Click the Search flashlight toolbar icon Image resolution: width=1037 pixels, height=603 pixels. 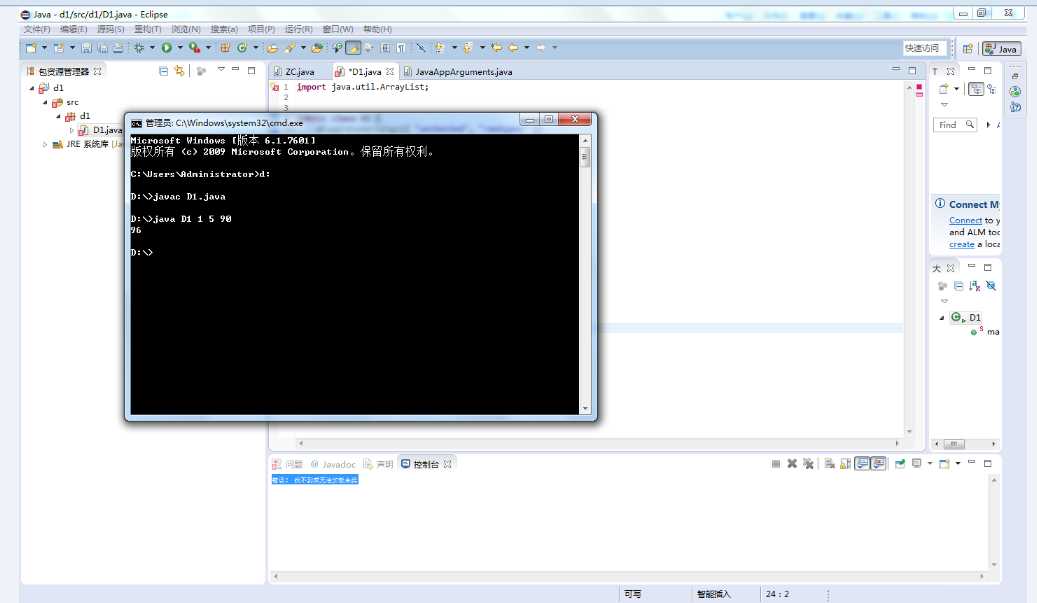pyautogui.click(x=290, y=48)
